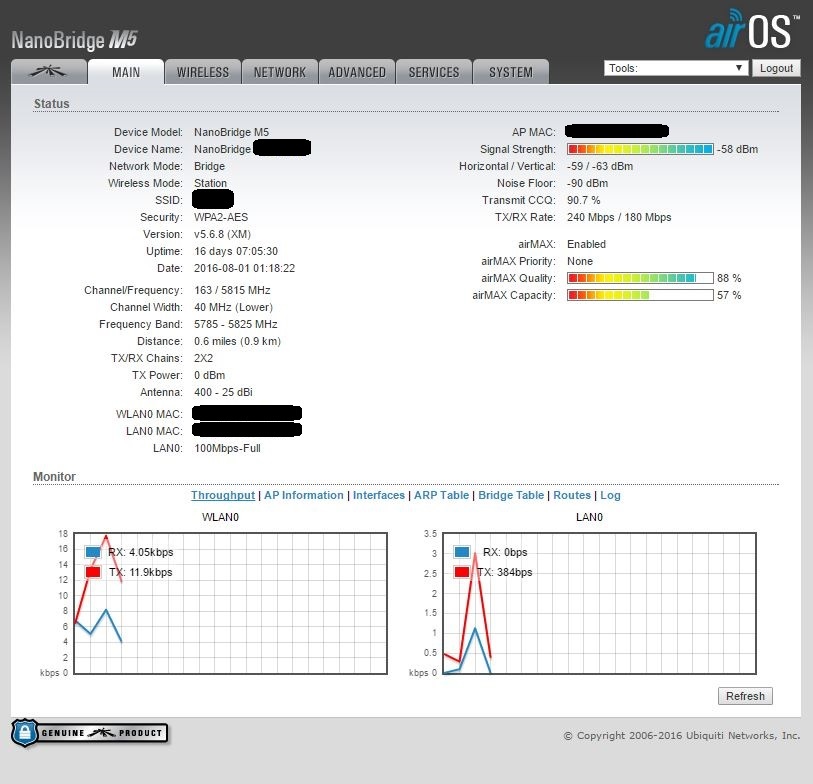Open the WIRELESS tab
813x784 pixels.
point(203,72)
